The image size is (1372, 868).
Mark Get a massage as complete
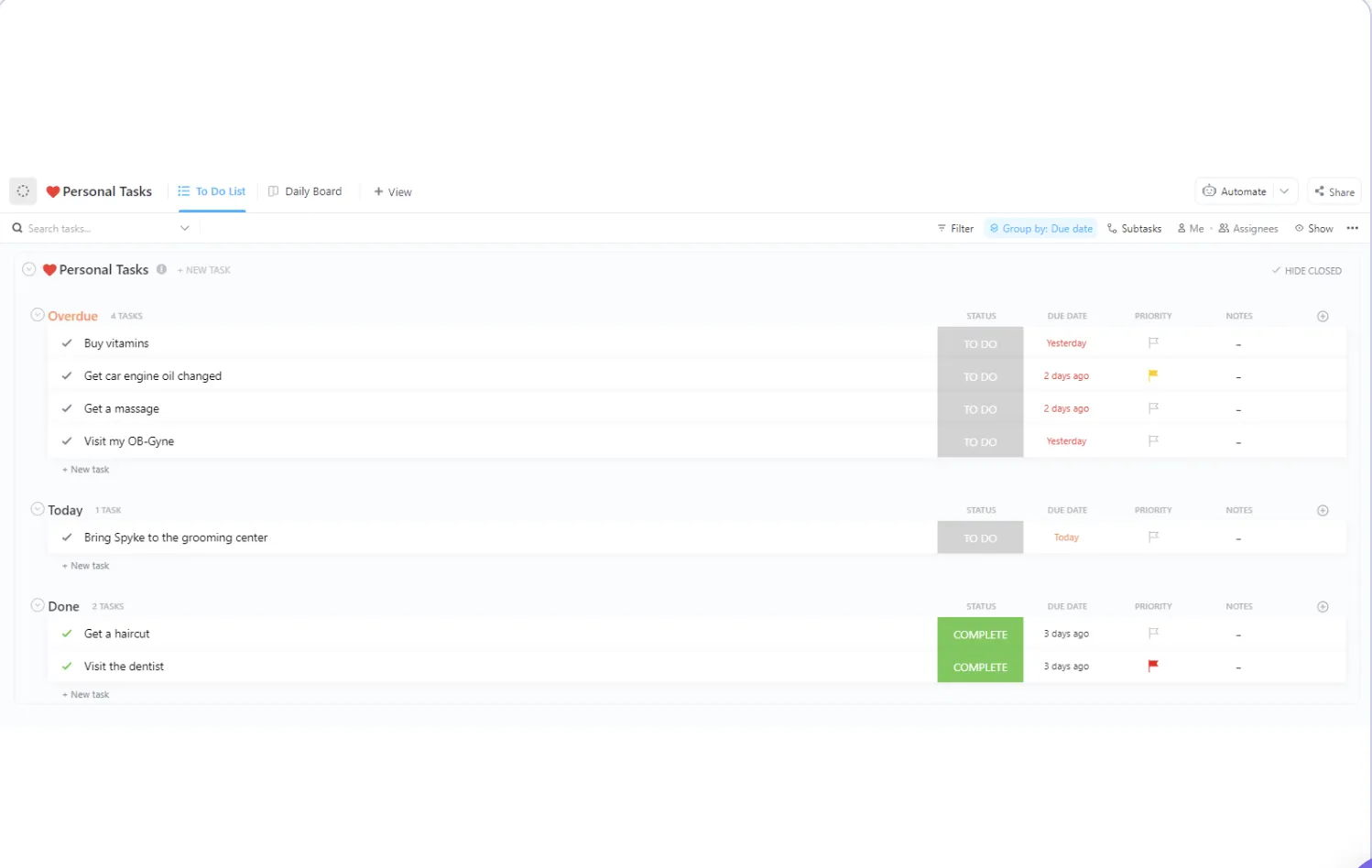(67, 408)
